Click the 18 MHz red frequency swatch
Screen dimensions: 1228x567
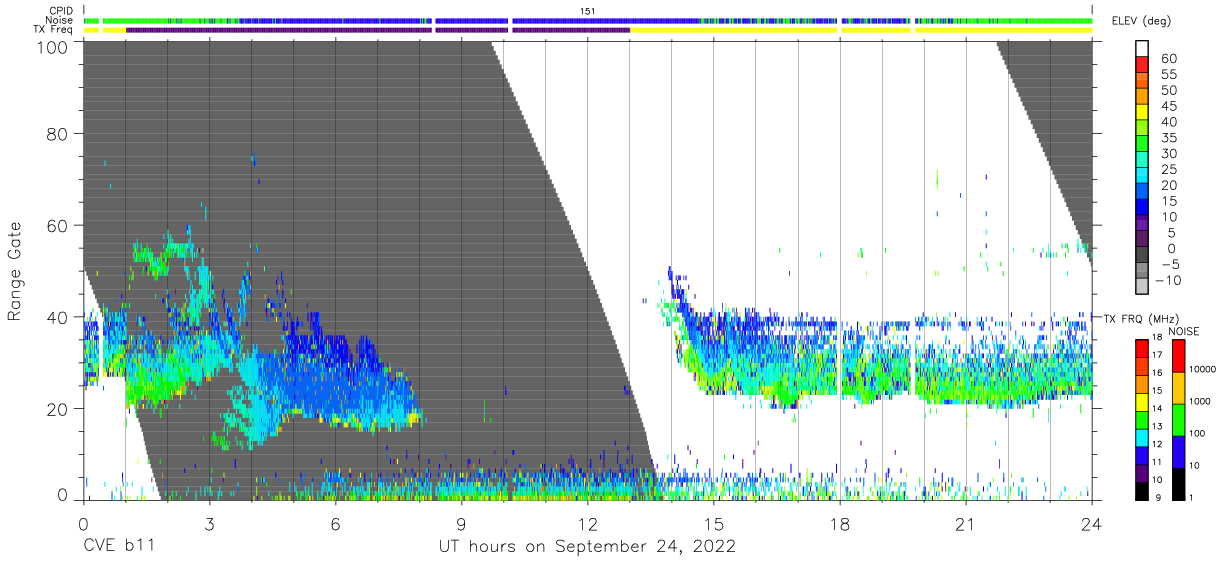1142,349
